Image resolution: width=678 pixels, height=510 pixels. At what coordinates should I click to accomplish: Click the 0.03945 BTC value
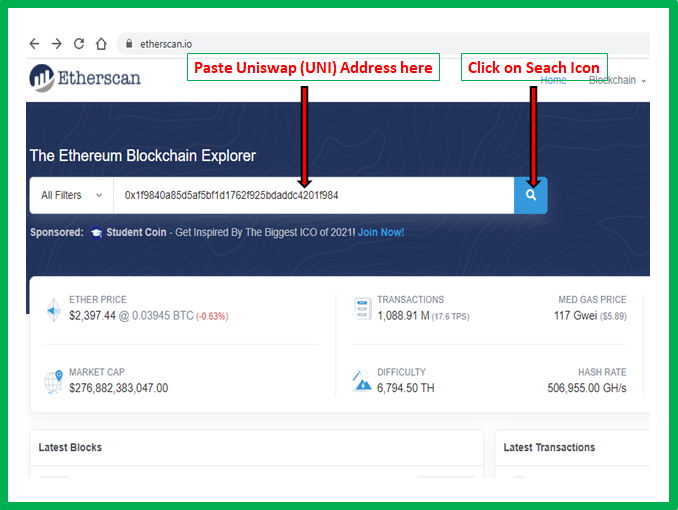point(163,316)
